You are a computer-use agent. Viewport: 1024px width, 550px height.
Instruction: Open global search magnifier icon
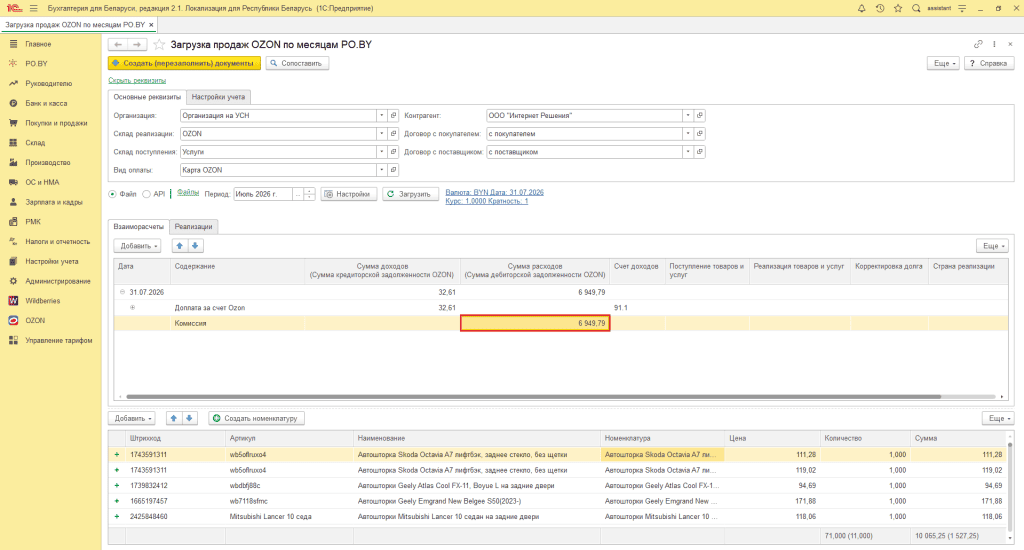coord(916,8)
